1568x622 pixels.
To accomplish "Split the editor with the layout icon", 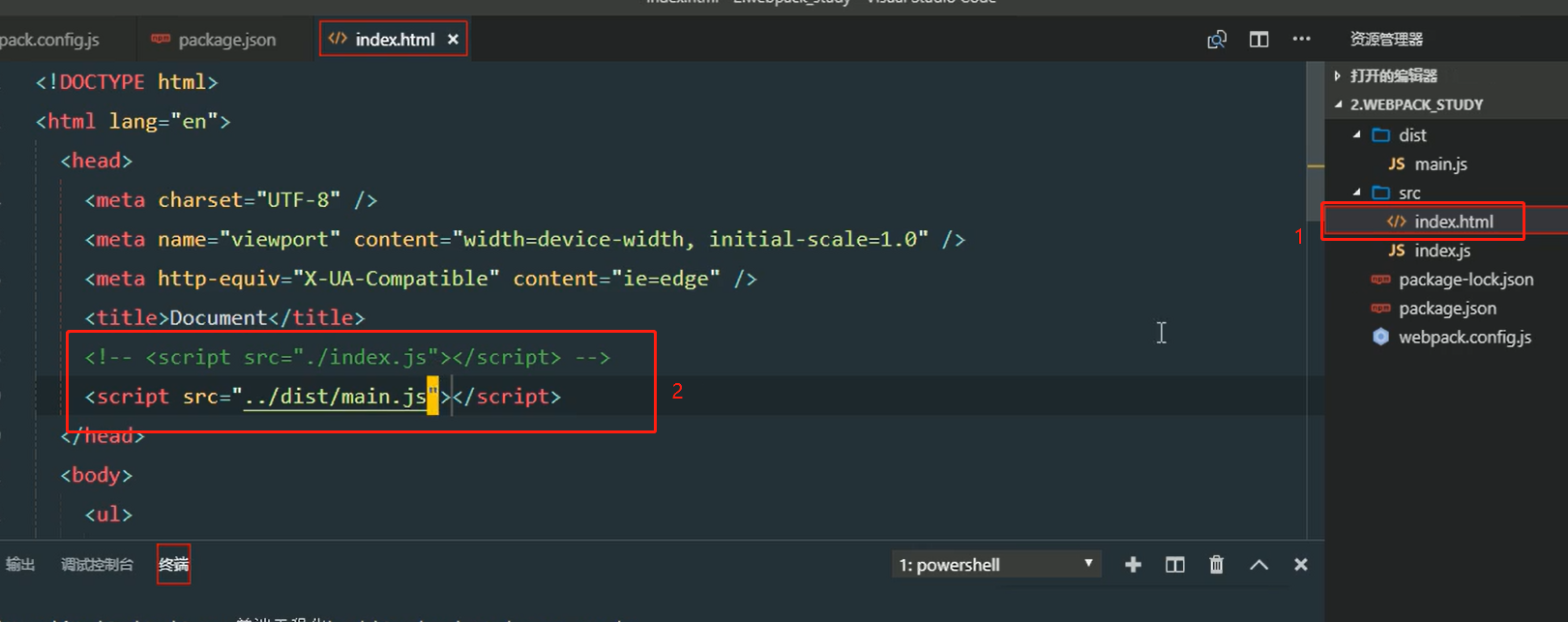I will (x=1258, y=40).
